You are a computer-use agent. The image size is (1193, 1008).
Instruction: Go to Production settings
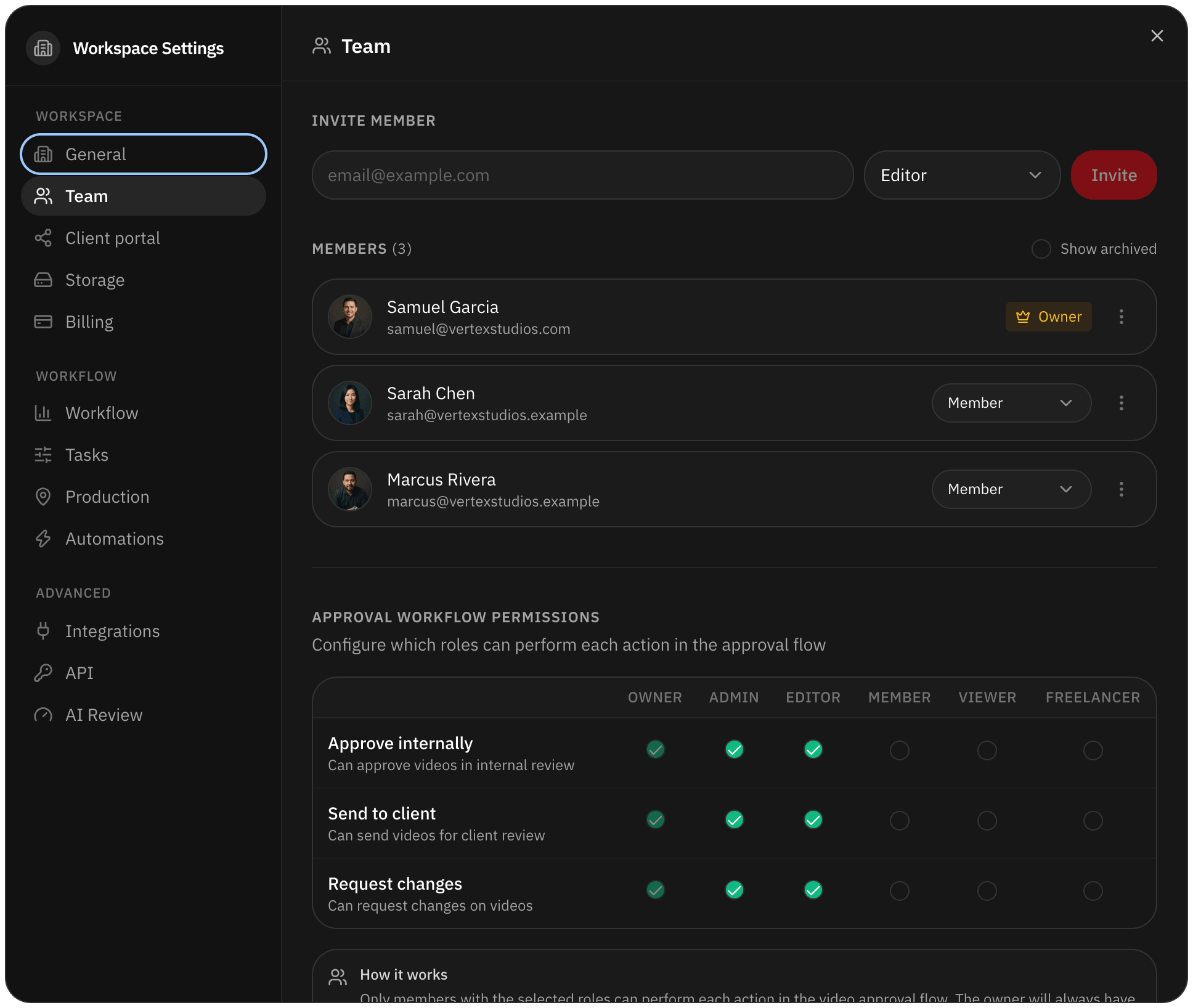(144, 497)
